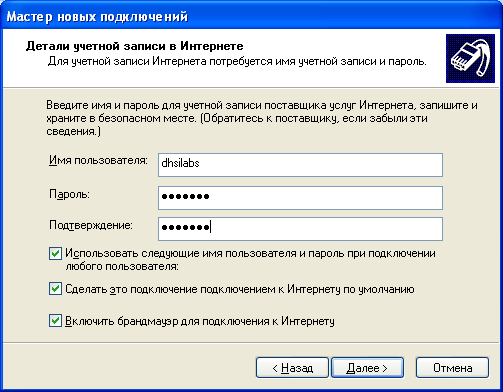Image resolution: width=503 pixels, height=392 pixels.
Task: Click the heading 'Детали учетной записи в Интернете'
Action: (134, 46)
